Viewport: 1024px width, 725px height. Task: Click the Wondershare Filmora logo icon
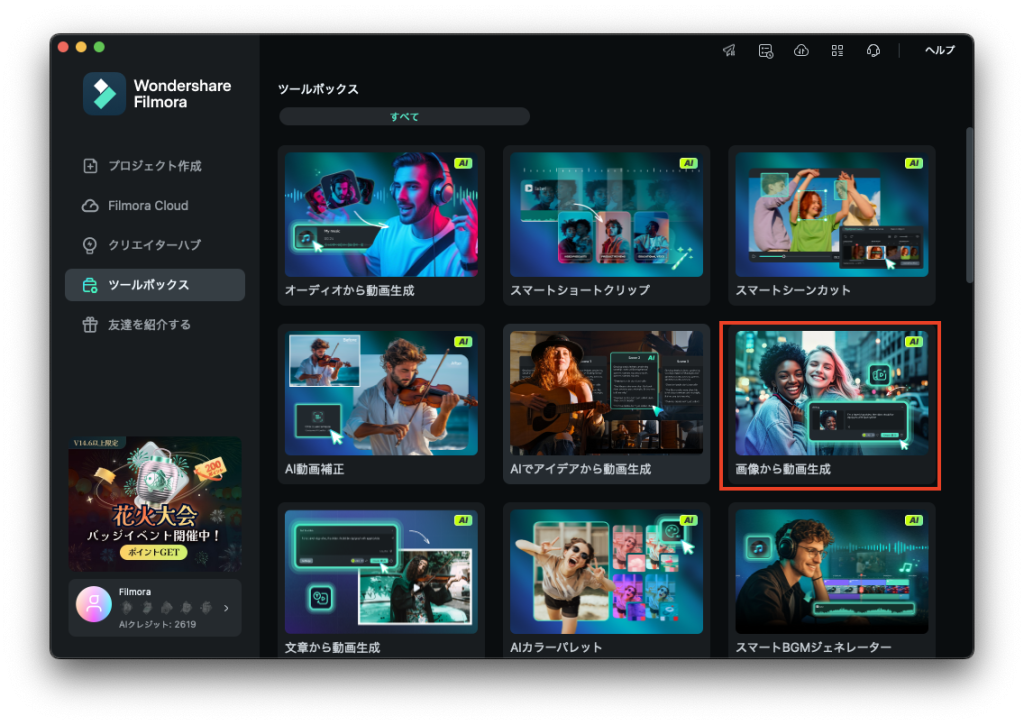(104, 94)
